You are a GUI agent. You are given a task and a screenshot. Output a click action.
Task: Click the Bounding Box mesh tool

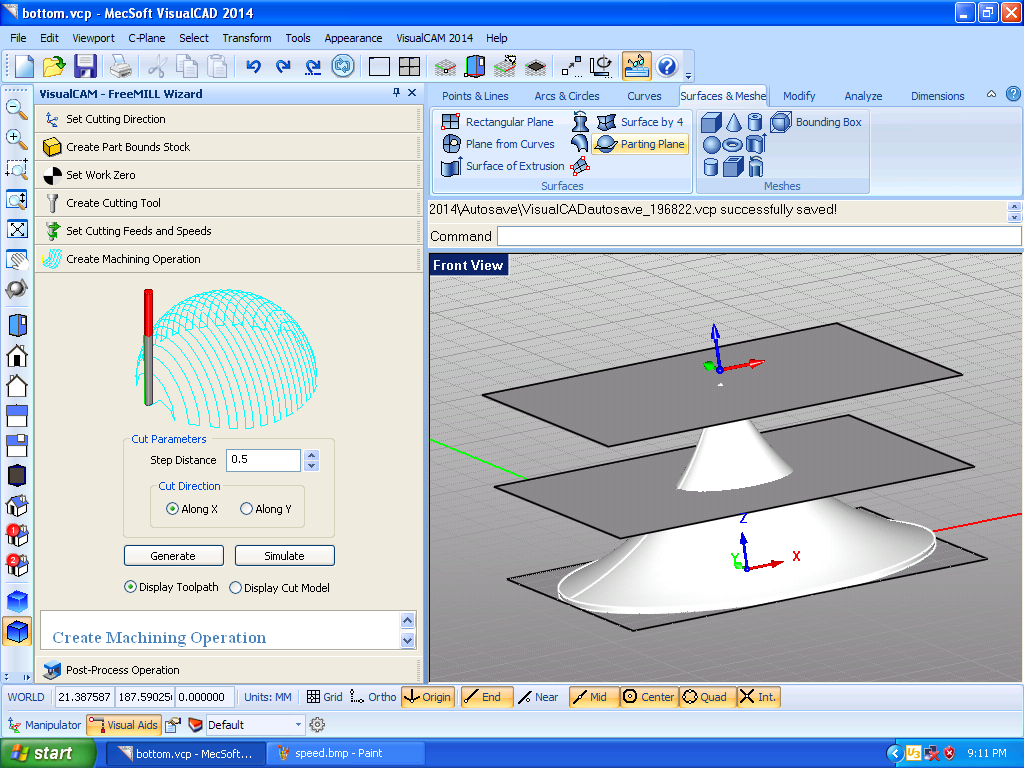coord(816,121)
